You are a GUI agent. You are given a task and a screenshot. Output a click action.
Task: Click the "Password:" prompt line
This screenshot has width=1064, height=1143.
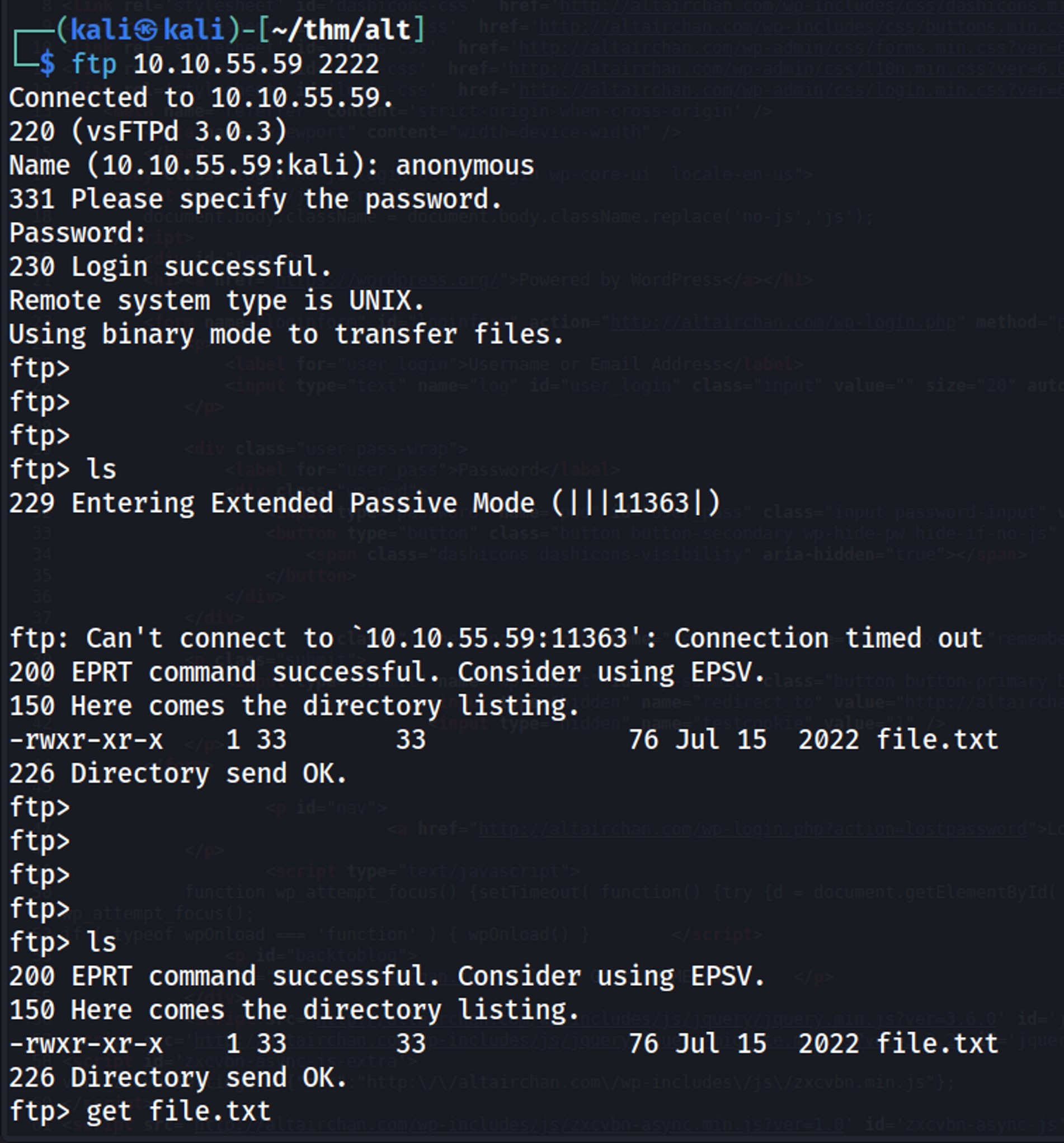(x=78, y=233)
